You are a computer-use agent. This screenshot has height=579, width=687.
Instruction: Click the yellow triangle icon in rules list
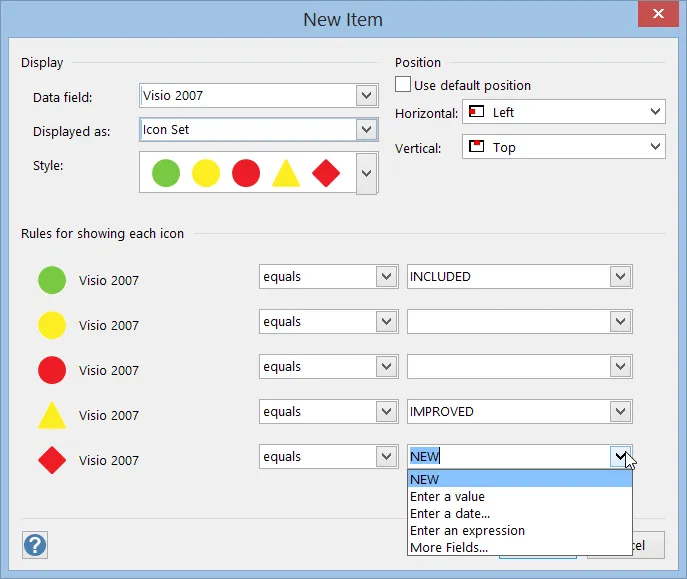click(52, 415)
